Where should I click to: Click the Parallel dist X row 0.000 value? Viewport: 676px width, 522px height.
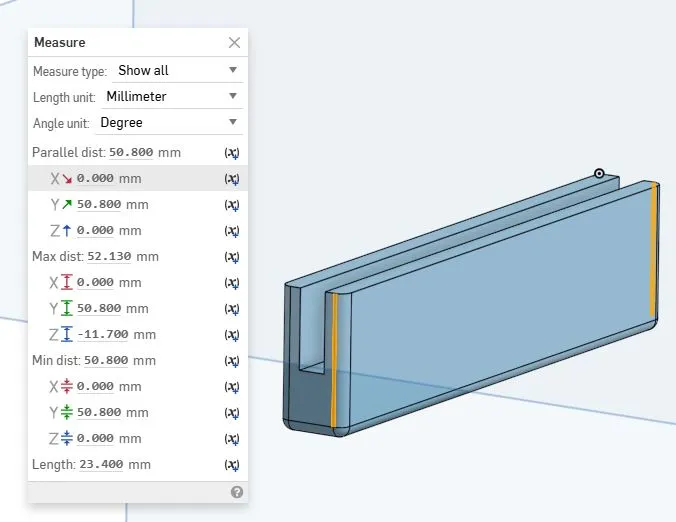[x=96, y=179]
